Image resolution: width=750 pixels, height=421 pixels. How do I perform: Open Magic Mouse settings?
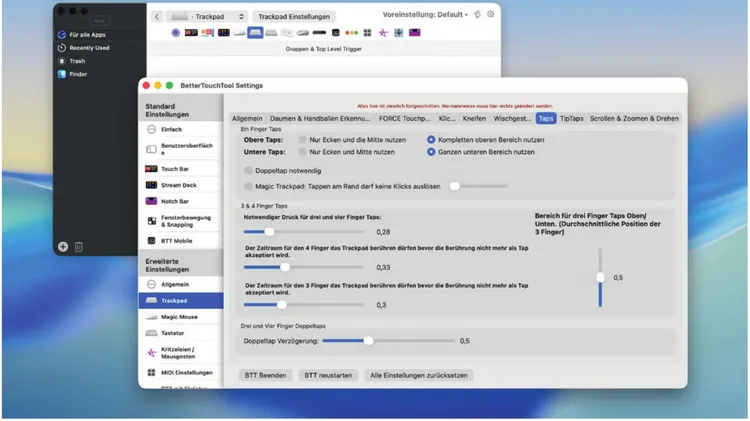[x=180, y=316]
